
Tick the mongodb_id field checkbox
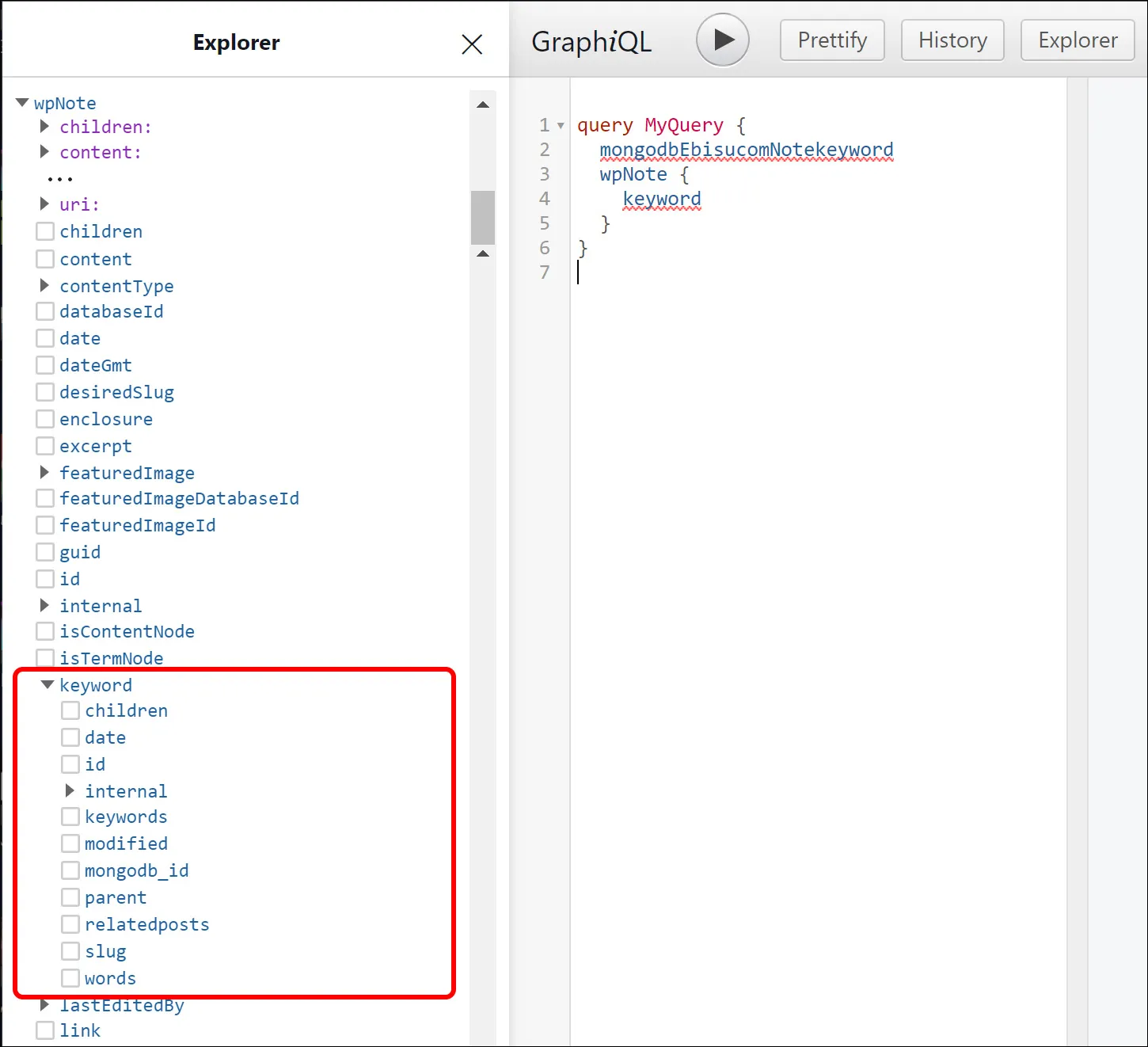coord(70,870)
